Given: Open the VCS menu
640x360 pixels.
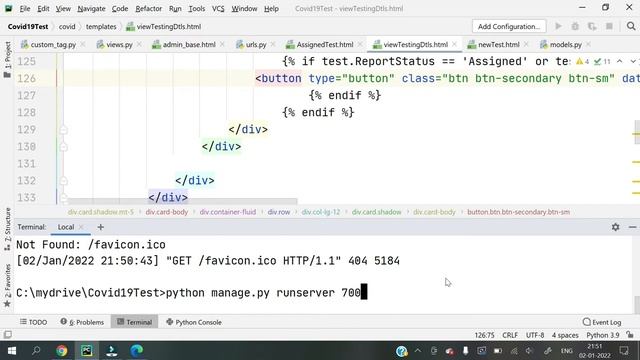Looking at the screenshot, I should [218, 9].
